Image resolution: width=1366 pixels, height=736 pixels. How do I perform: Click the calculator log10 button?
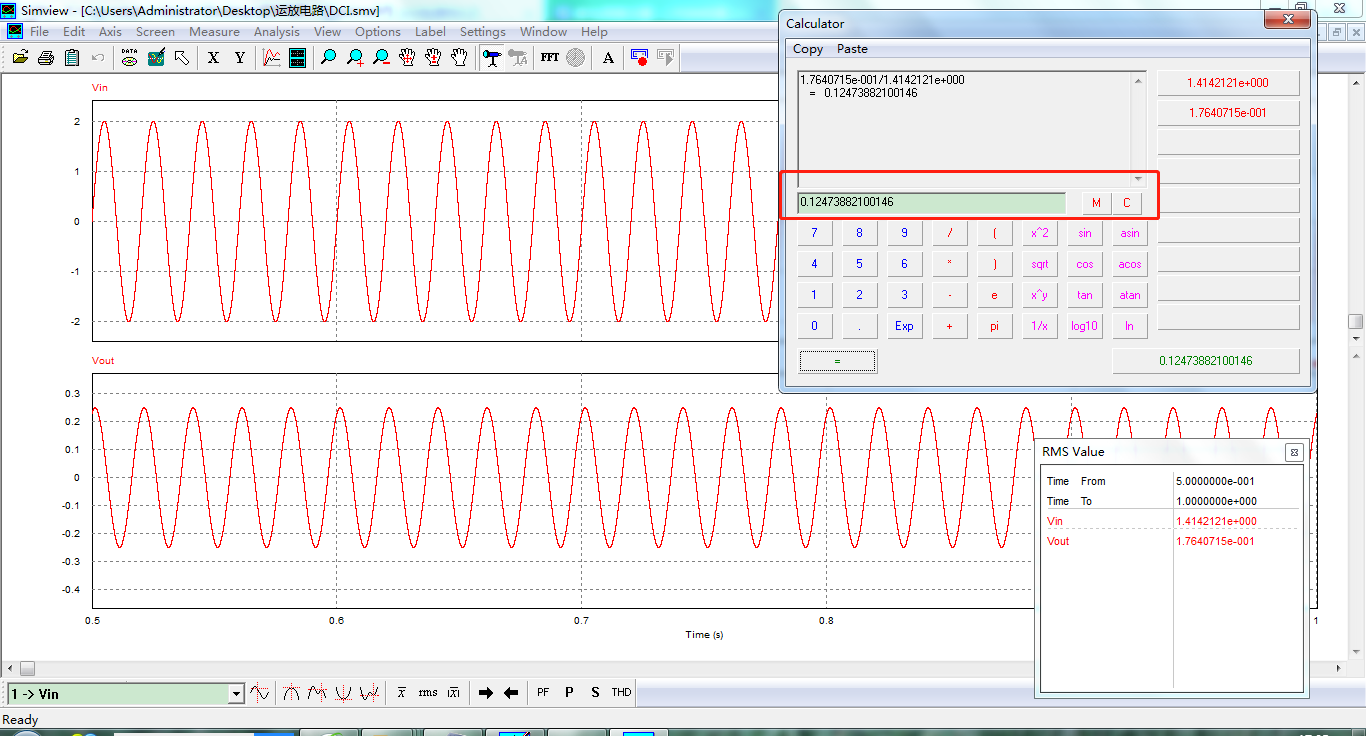pos(1085,327)
